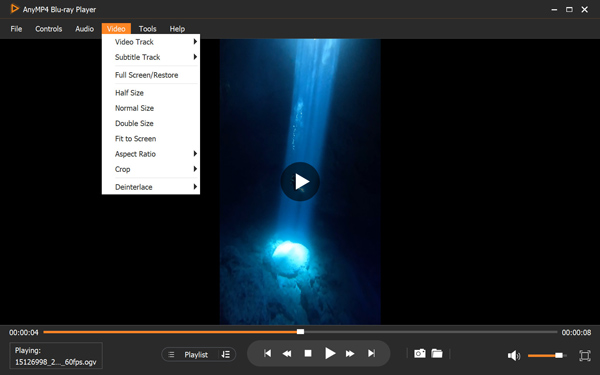Click the playback progress slider handle
This screenshot has height=375, width=600.
pyautogui.click(x=300, y=332)
